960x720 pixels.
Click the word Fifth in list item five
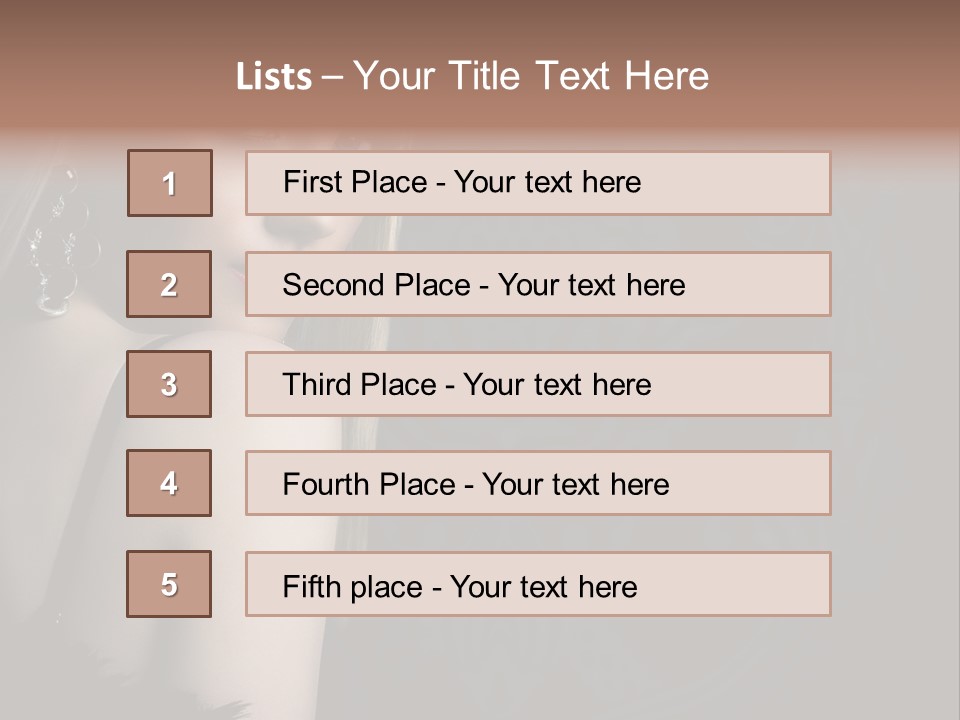pyautogui.click(x=310, y=586)
